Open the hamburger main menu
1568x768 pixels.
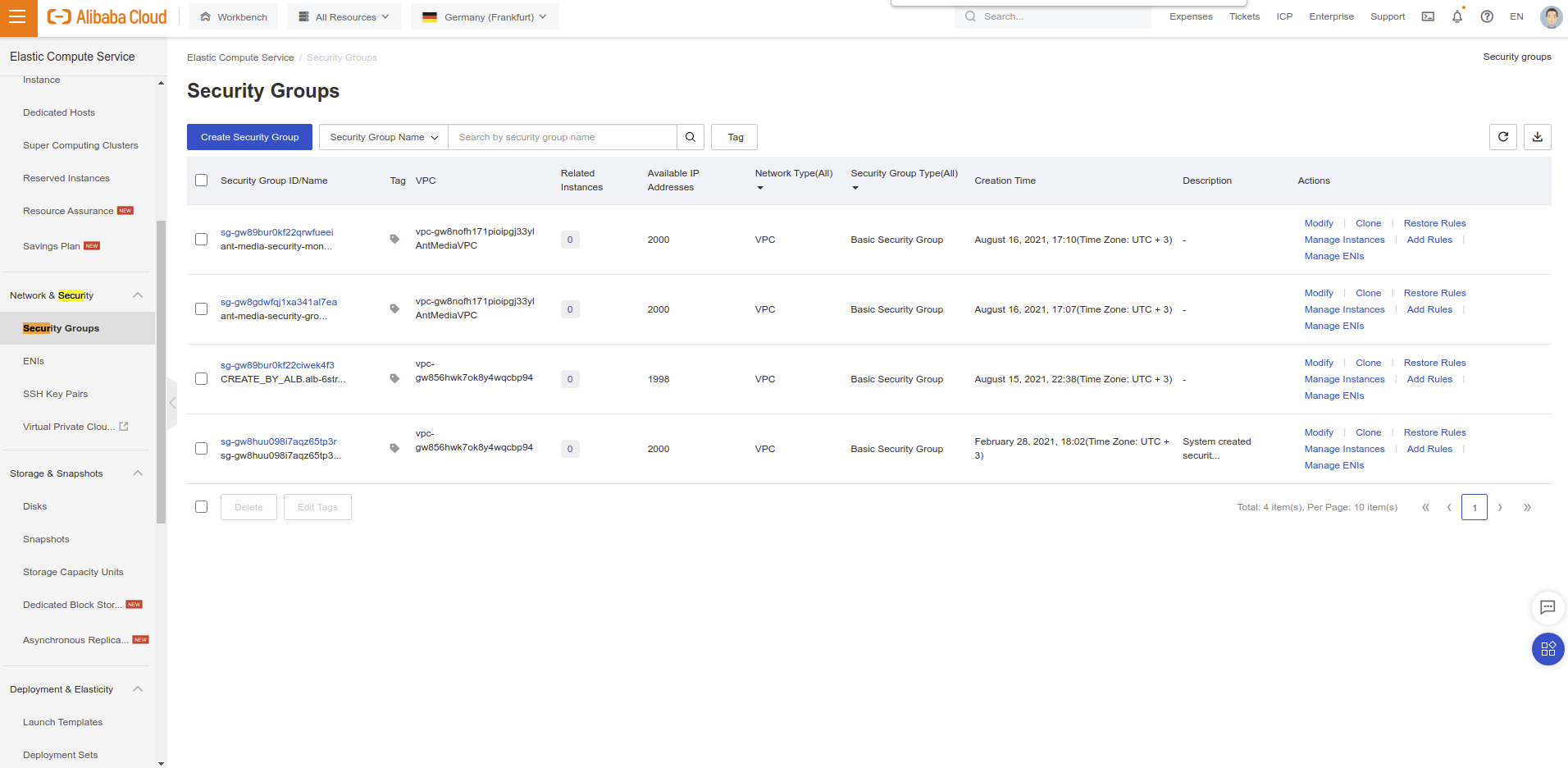pyautogui.click(x=18, y=18)
